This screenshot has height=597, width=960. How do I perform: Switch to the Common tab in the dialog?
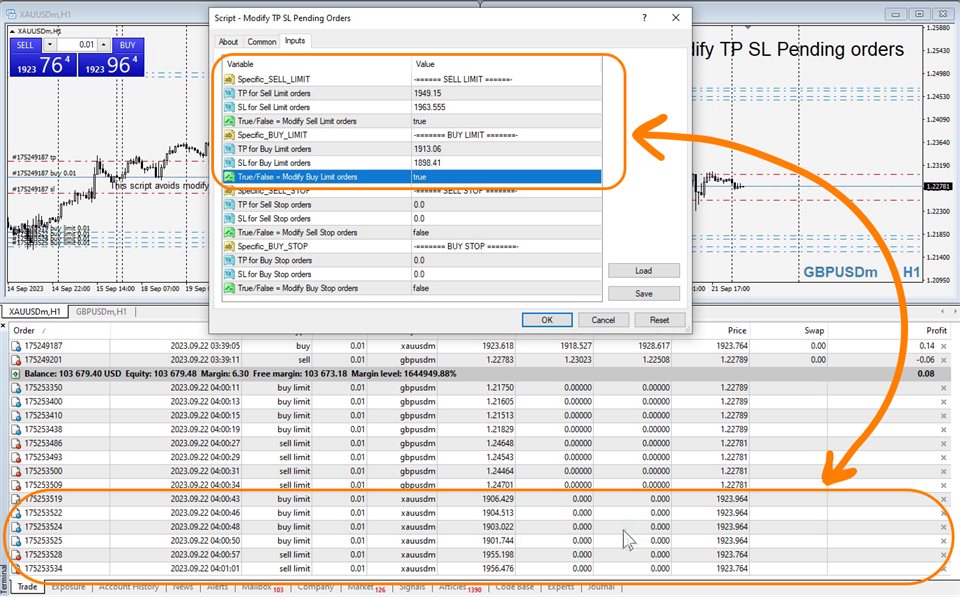coord(262,41)
